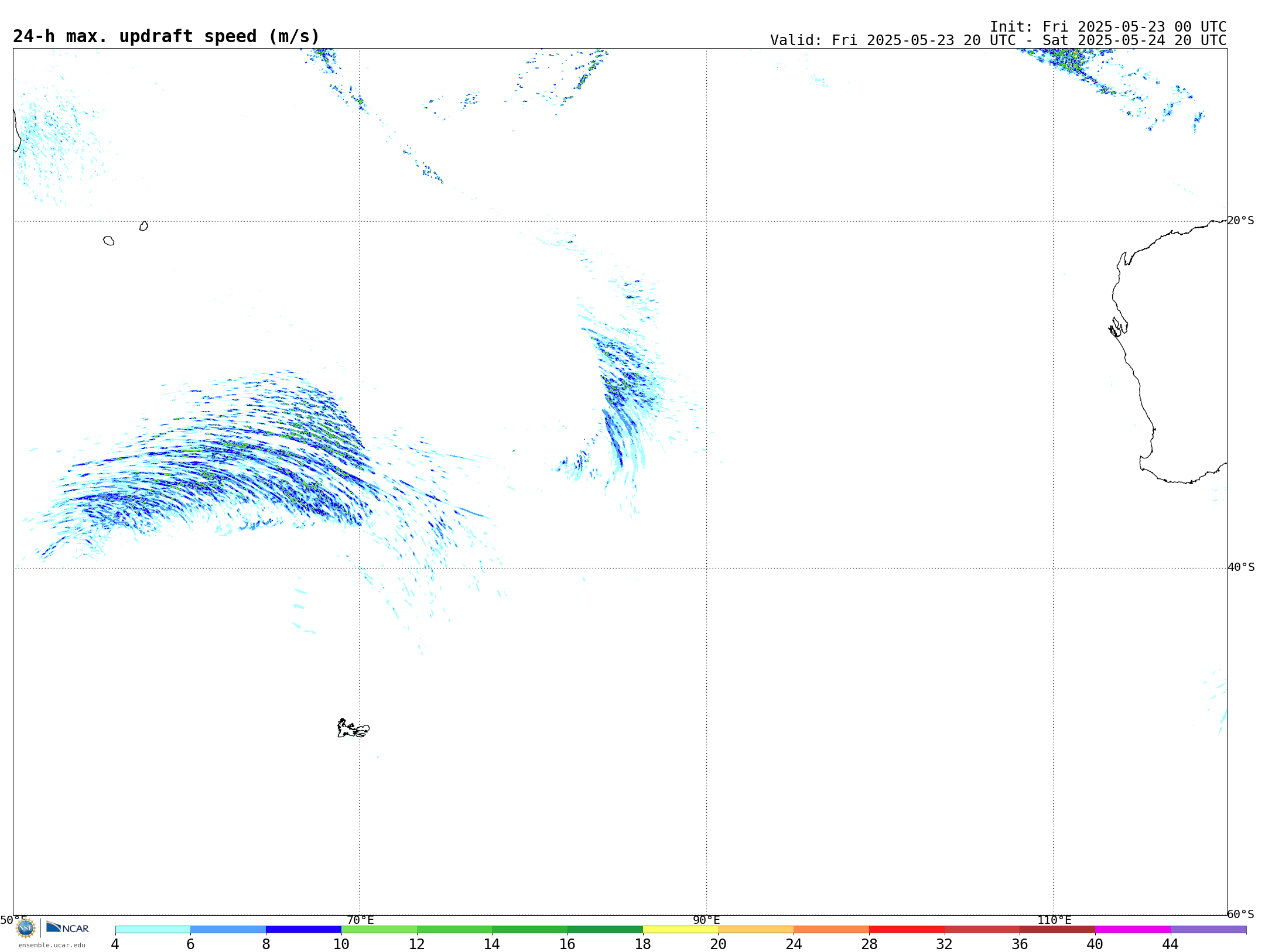Screen dimensions: 1265x952
Task: Click the colorbar value '20' label
Action: 719,944
